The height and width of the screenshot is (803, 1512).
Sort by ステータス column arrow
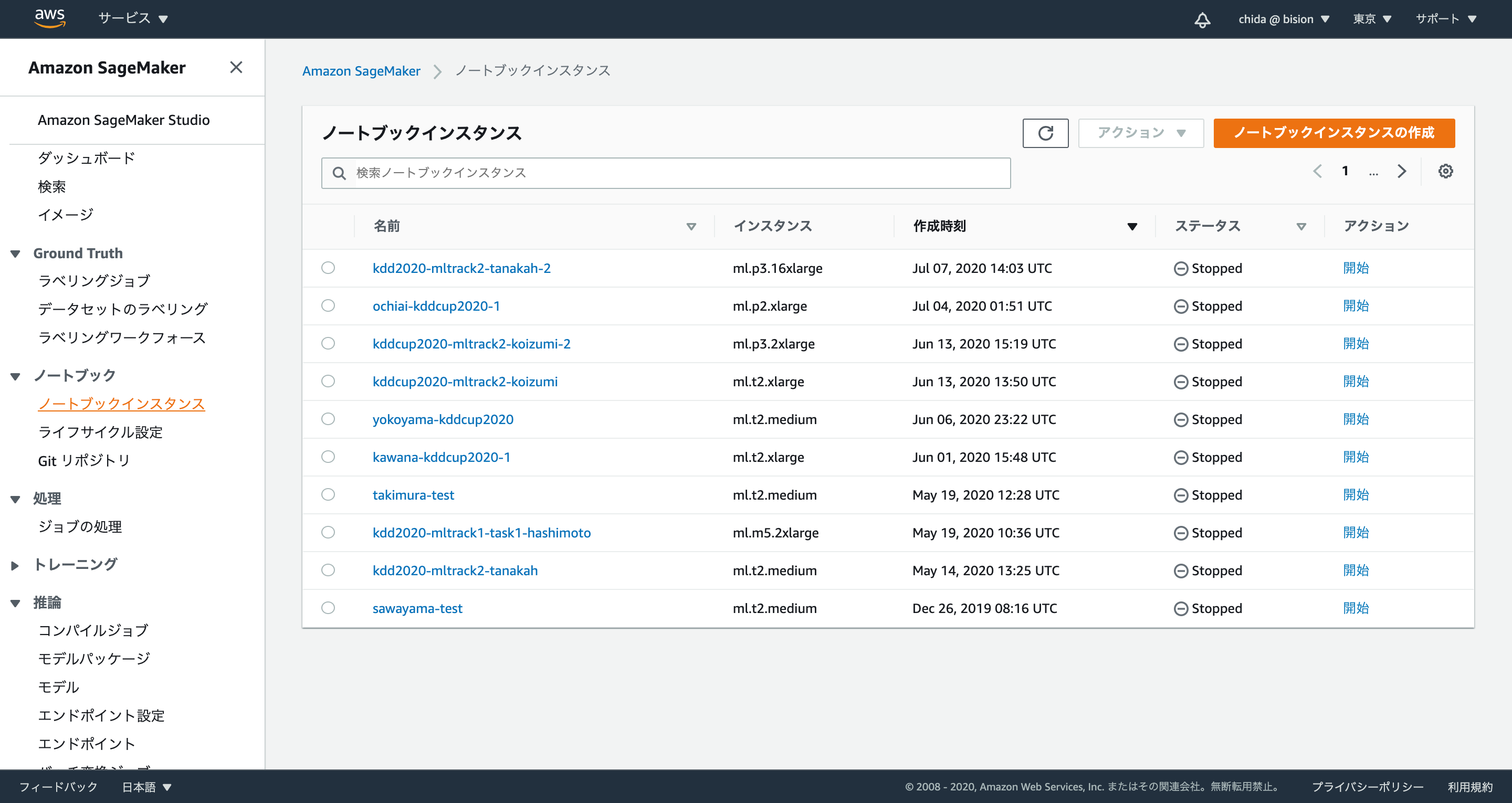[1301, 227]
